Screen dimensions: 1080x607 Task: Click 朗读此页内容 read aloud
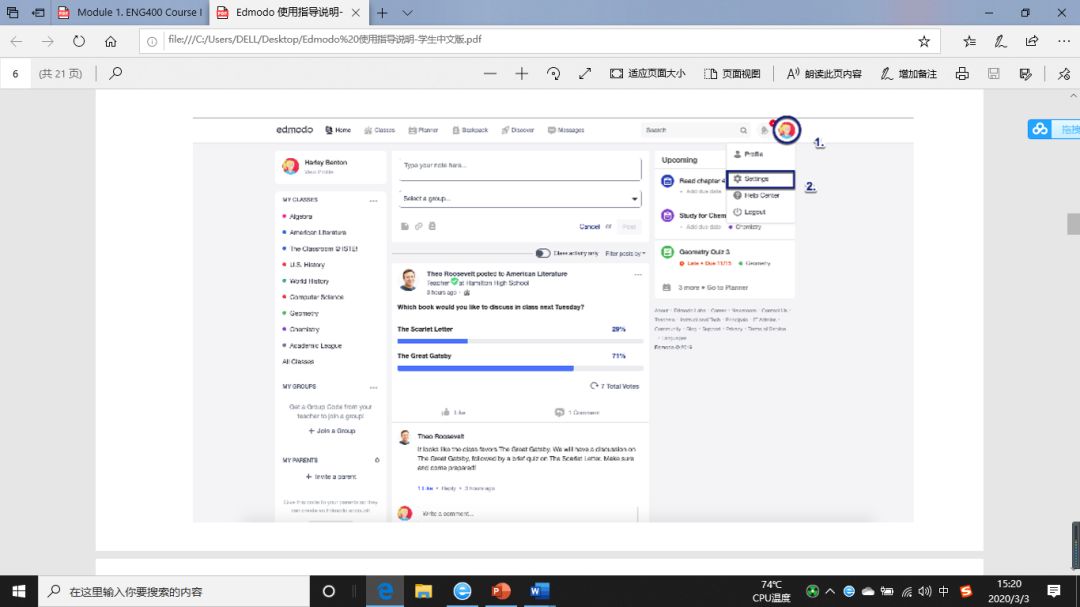824,74
